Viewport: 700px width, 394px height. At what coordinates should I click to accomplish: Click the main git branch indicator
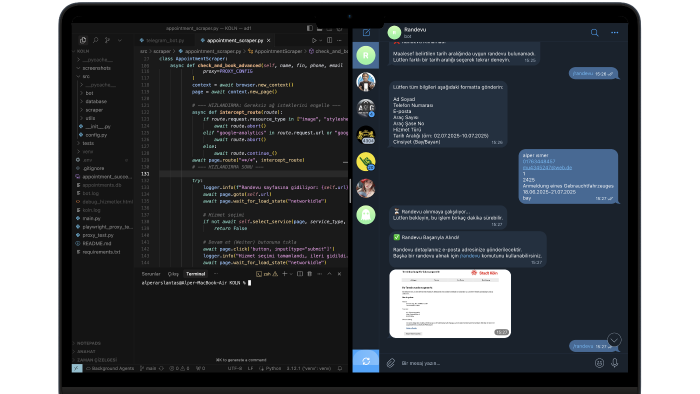(x=148, y=369)
